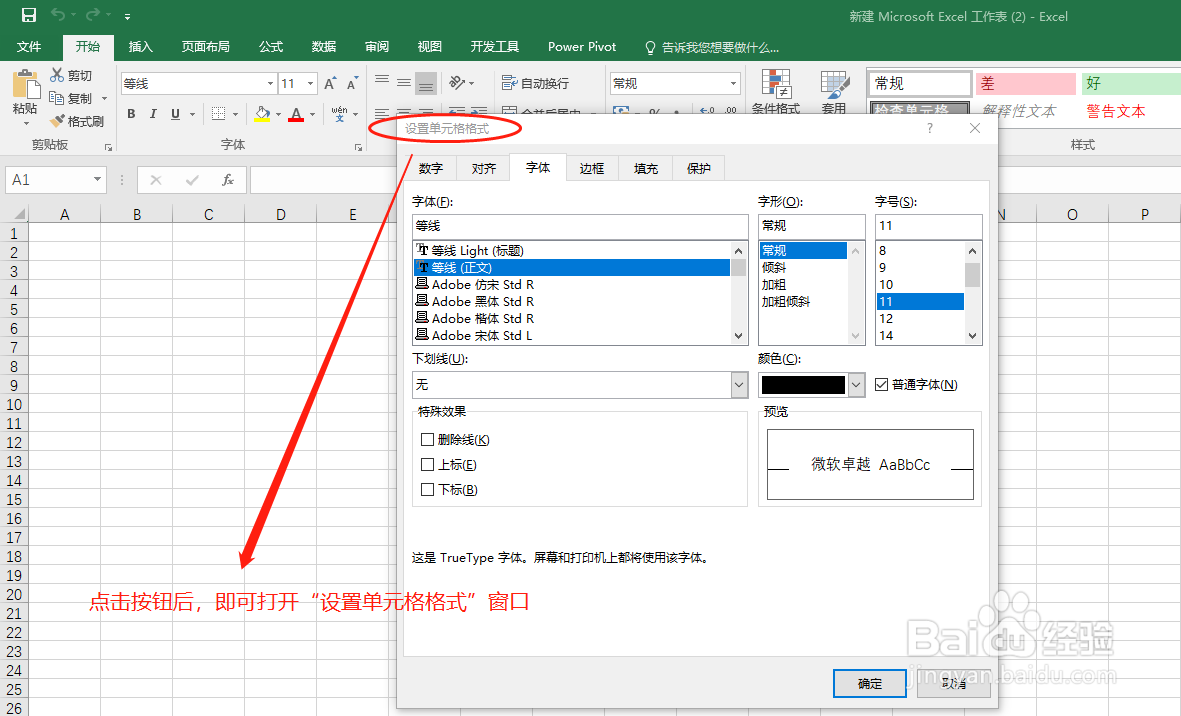Viewport: 1181px width, 716px height.
Task: Click the Font Color A icon
Action: pyautogui.click(x=296, y=114)
